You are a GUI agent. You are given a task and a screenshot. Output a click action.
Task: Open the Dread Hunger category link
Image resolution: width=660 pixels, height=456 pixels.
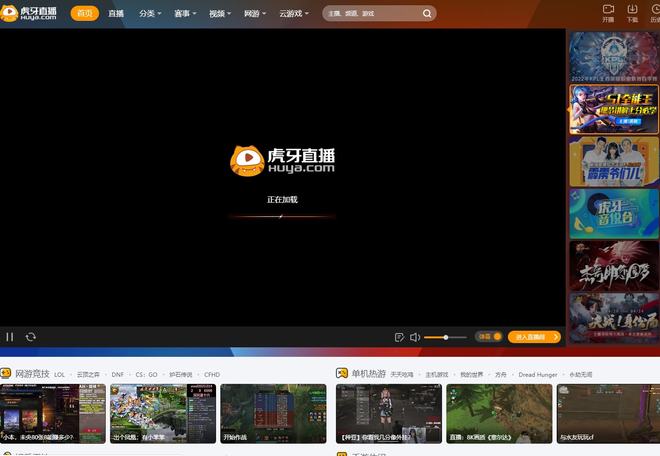coord(538,374)
